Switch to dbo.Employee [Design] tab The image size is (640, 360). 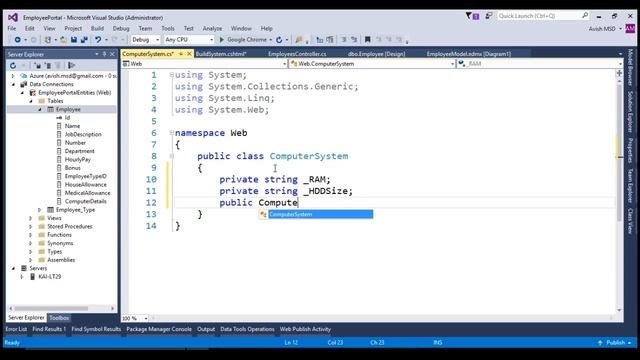coord(376,54)
